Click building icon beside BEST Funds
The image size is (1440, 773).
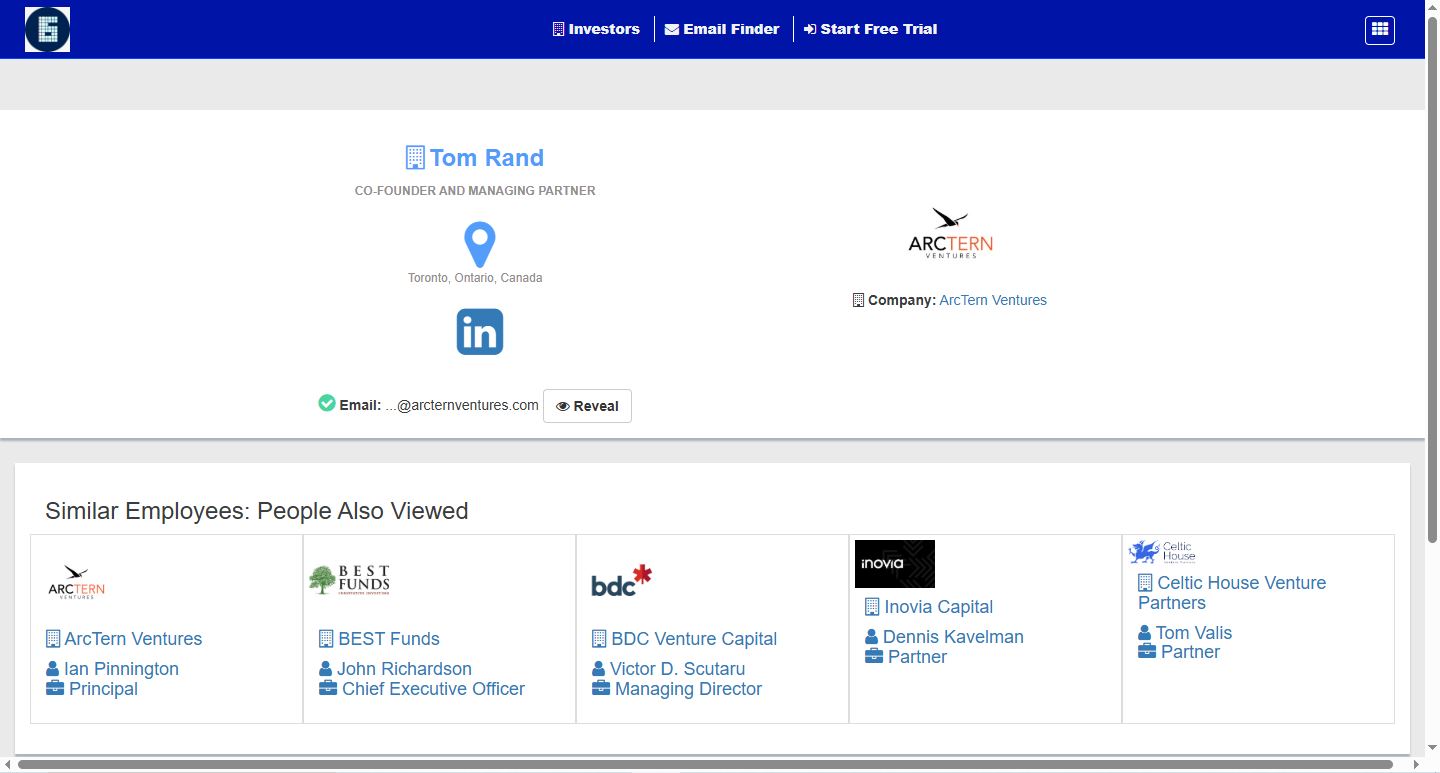326,639
